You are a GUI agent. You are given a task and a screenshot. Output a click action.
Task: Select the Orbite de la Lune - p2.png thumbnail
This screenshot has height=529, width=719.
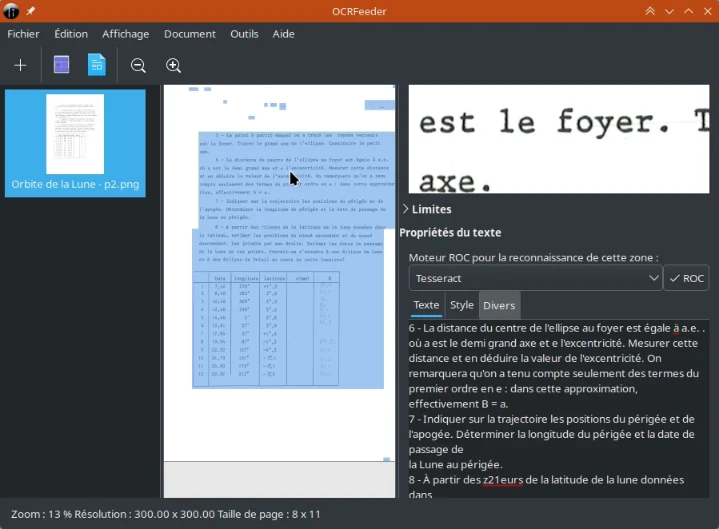tap(75, 143)
